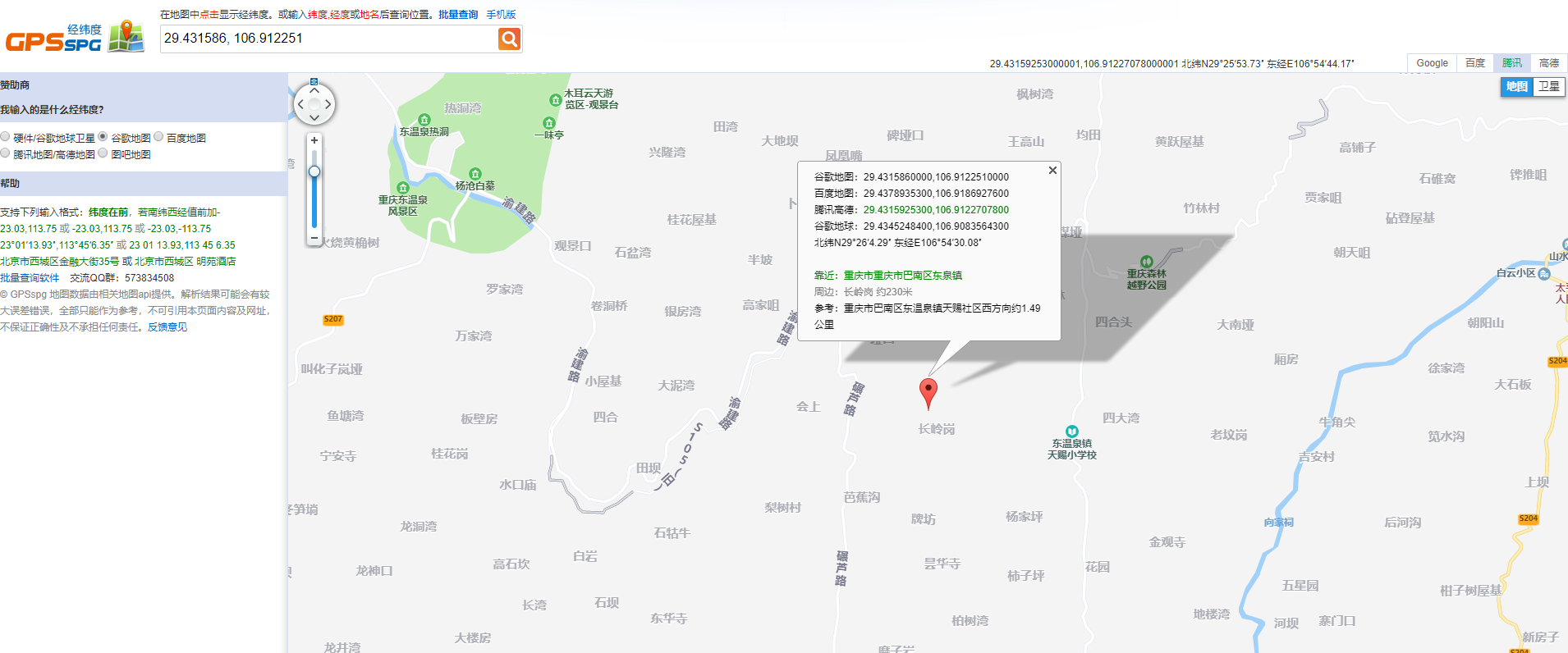This screenshot has width=1568, height=653.
Task: Open the 手机版 mobile version link
Action: [501, 15]
